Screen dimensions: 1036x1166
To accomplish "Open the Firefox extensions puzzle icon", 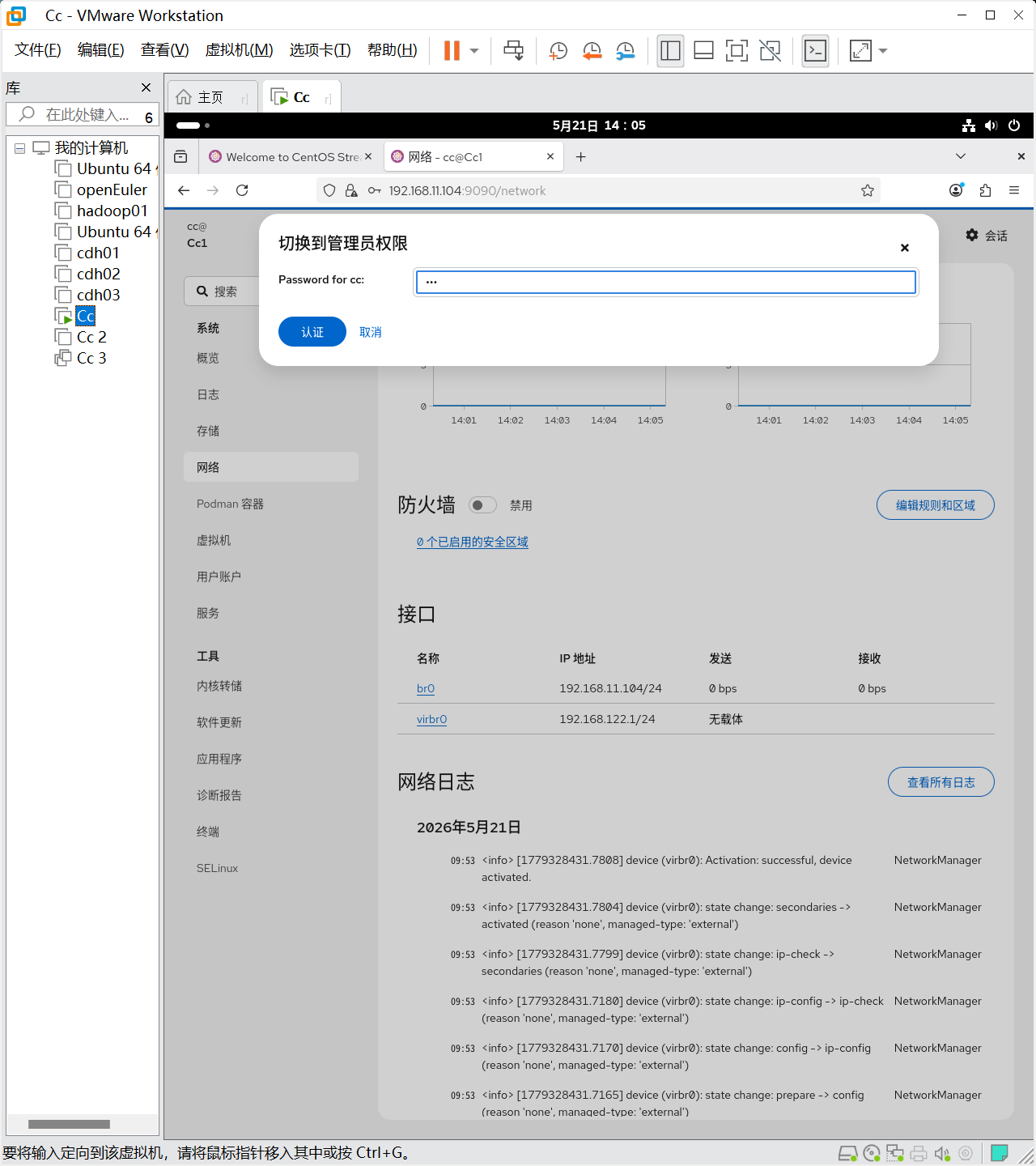I will tap(985, 190).
